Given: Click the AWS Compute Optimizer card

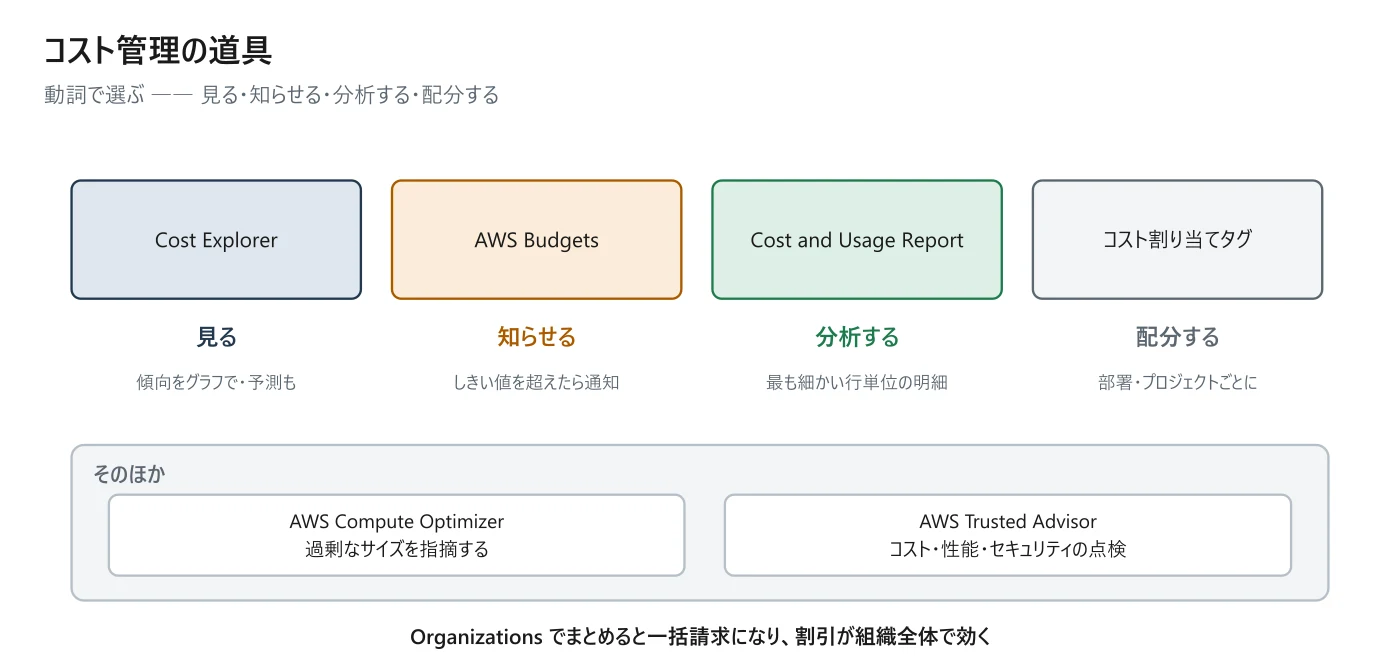Looking at the screenshot, I should coord(397,535).
